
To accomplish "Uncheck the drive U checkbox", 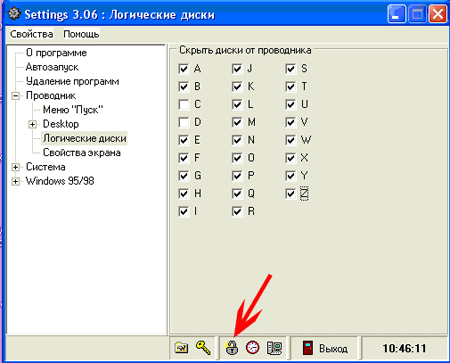I will pos(291,104).
